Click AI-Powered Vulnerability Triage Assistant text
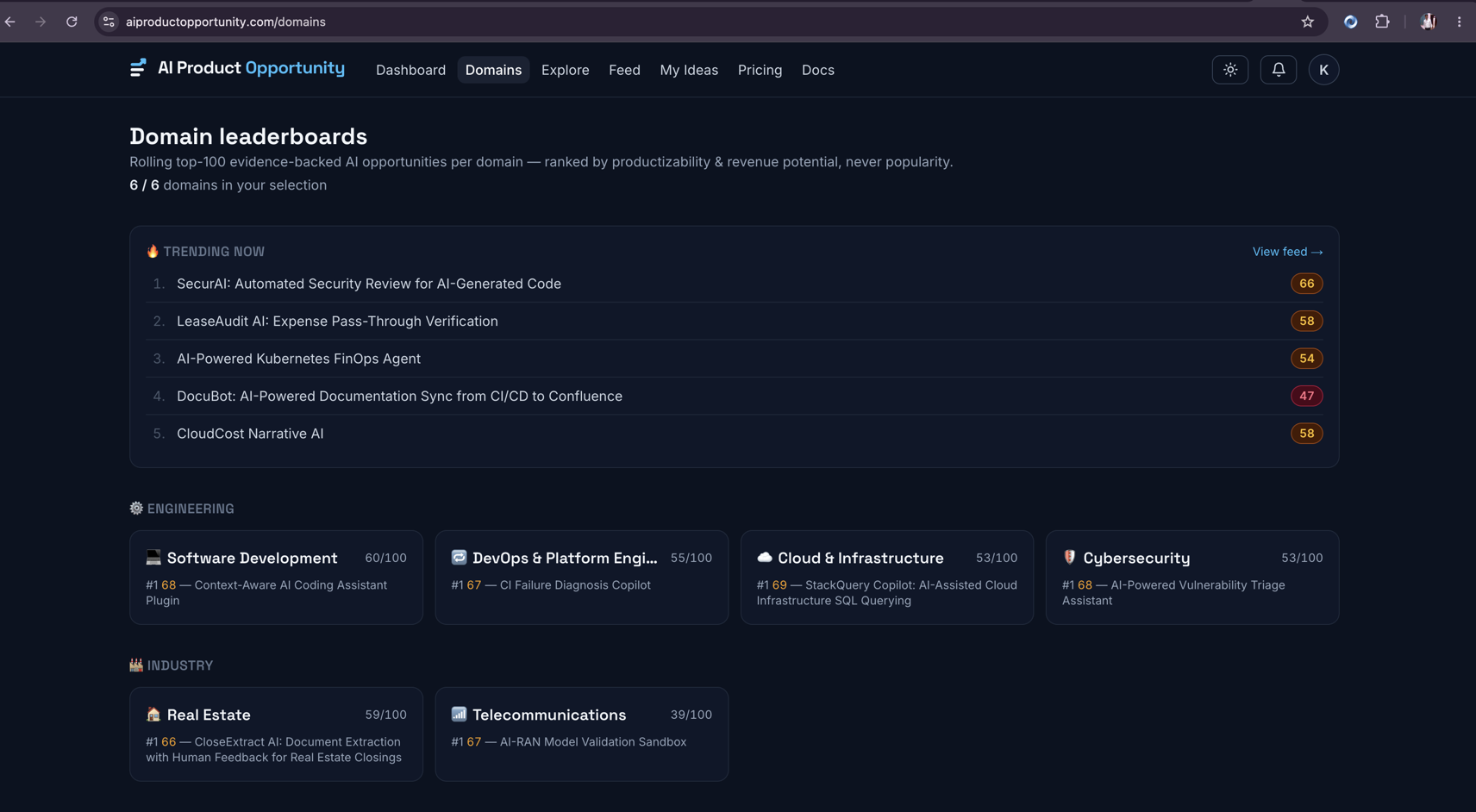 coord(1173,592)
